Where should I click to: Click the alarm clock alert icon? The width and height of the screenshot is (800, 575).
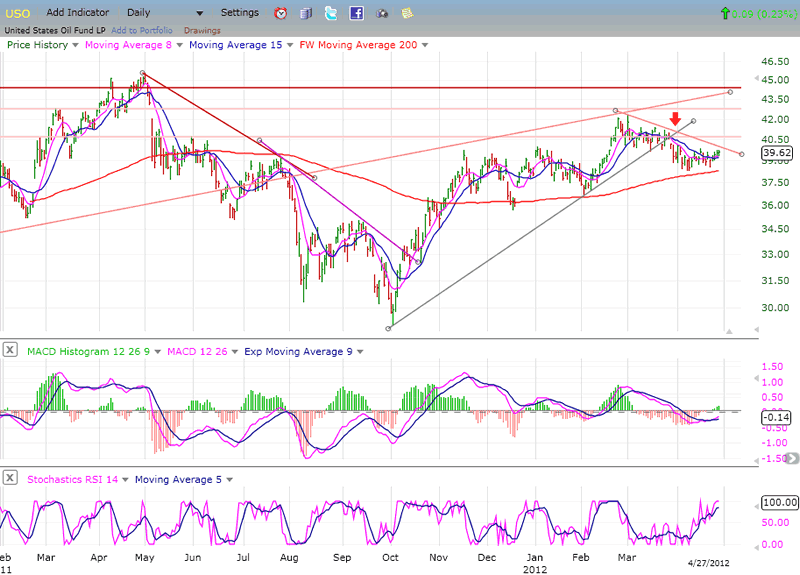pyautogui.click(x=281, y=13)
